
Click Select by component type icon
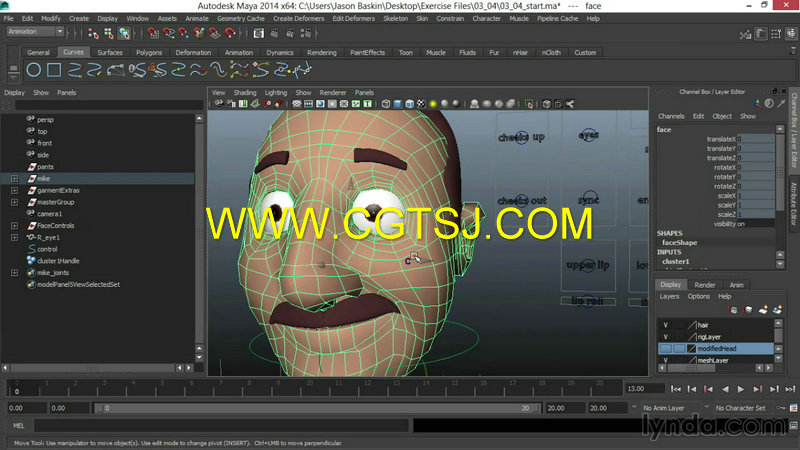pos(124,34)
